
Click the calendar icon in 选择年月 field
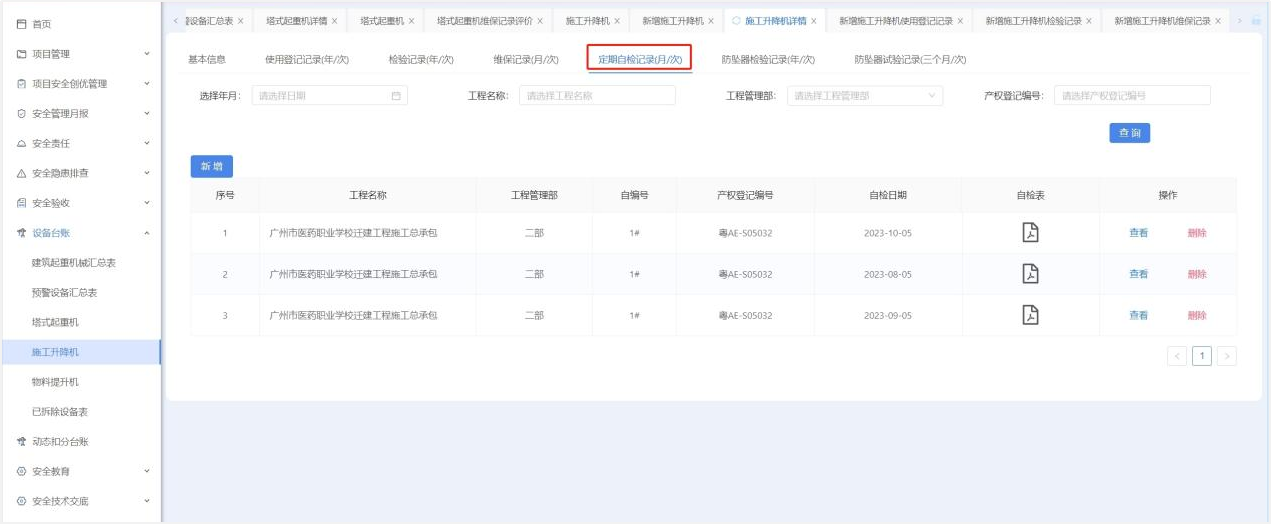(x=396, y=96)
